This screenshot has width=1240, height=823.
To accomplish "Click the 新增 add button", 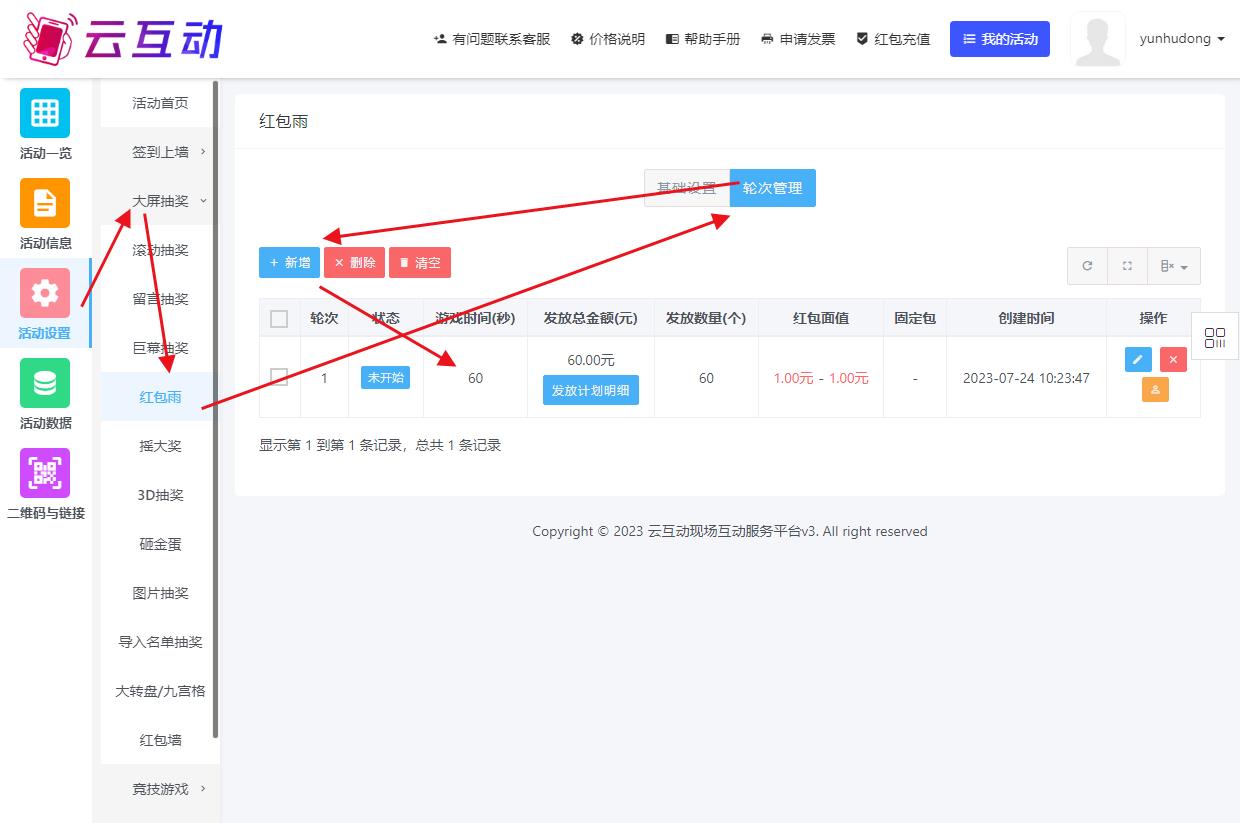I will [x=289, y=263].
